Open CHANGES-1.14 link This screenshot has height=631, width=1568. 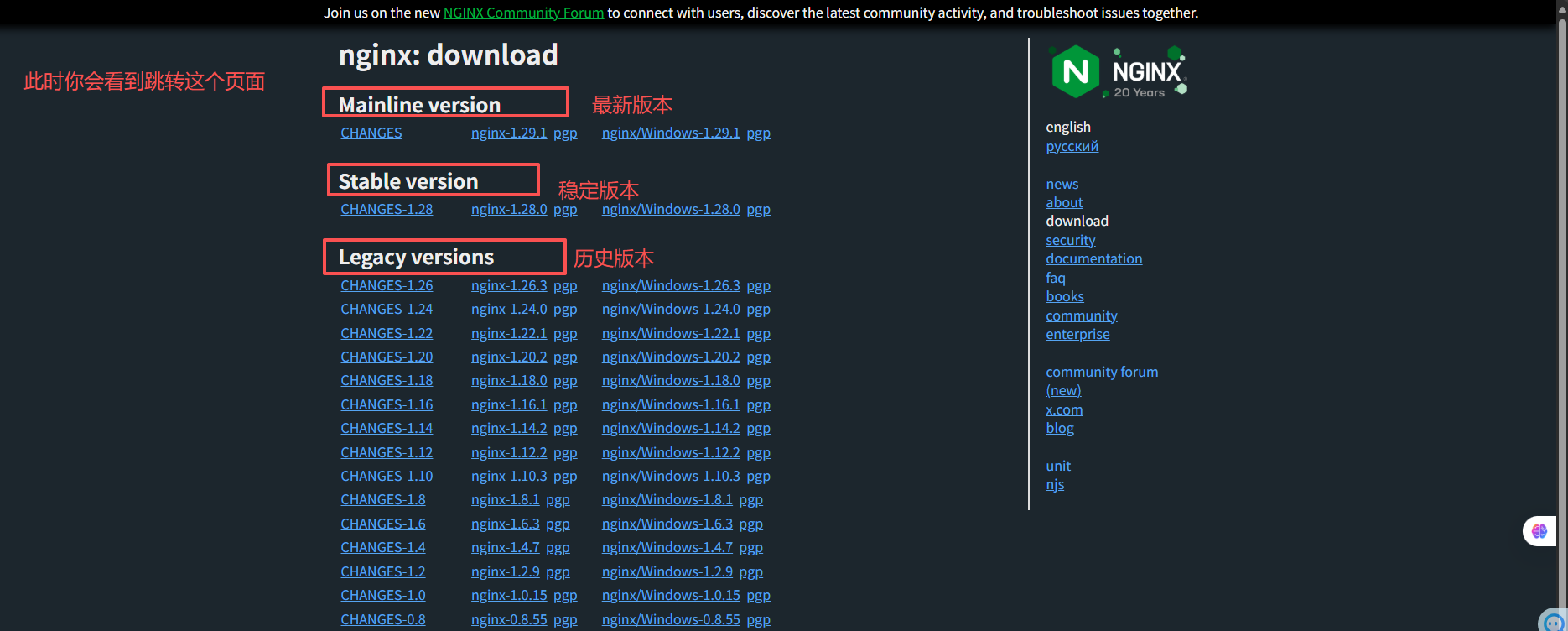[387, 428]
